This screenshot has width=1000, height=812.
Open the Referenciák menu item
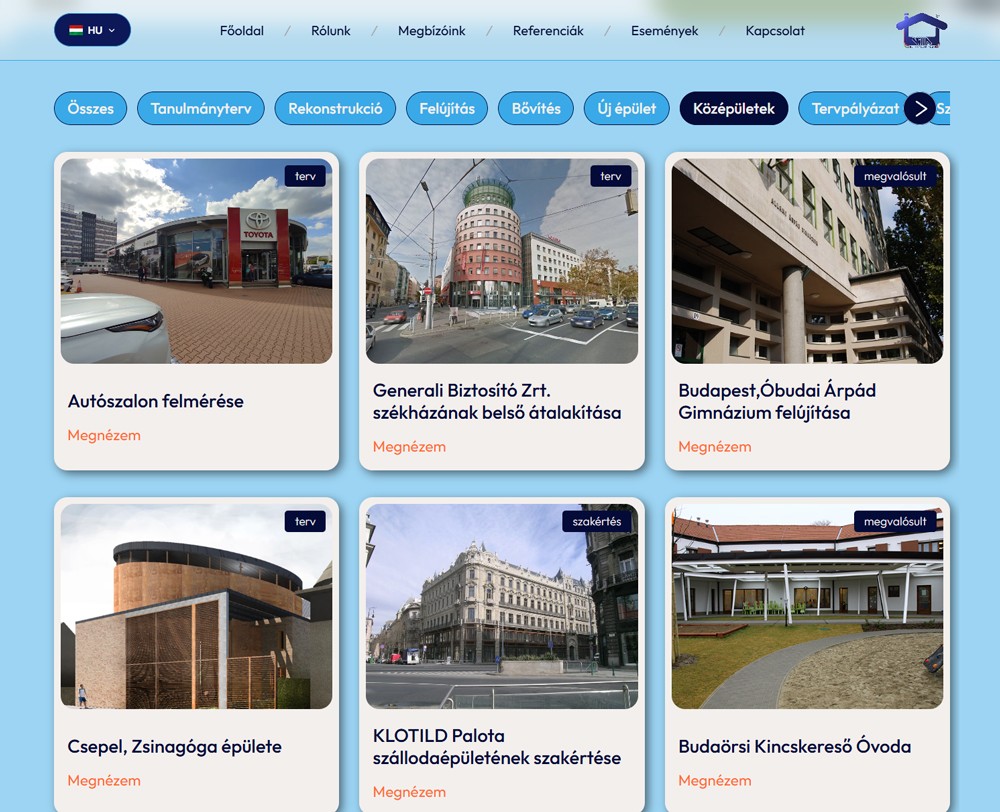click(x=548, y=31)
